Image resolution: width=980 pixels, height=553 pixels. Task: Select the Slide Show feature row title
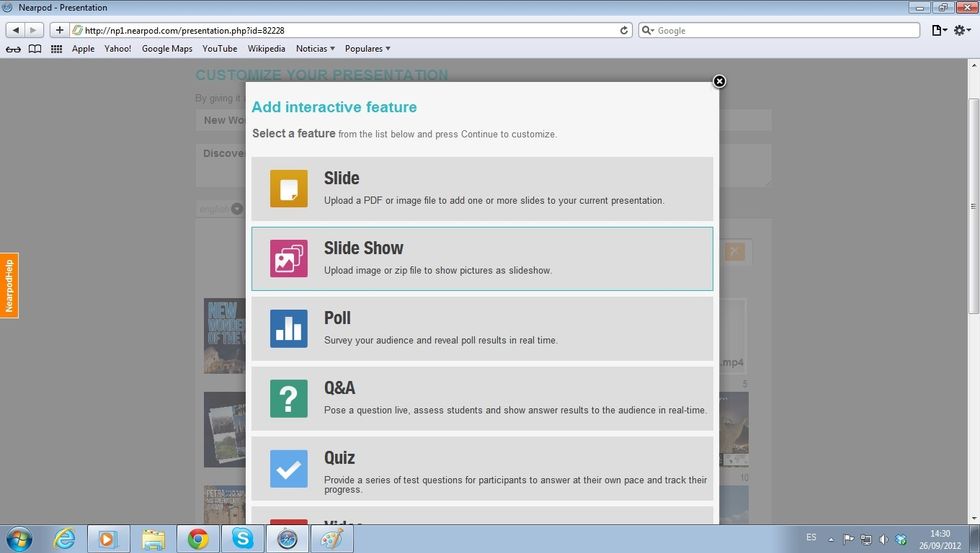click(363, 248)
